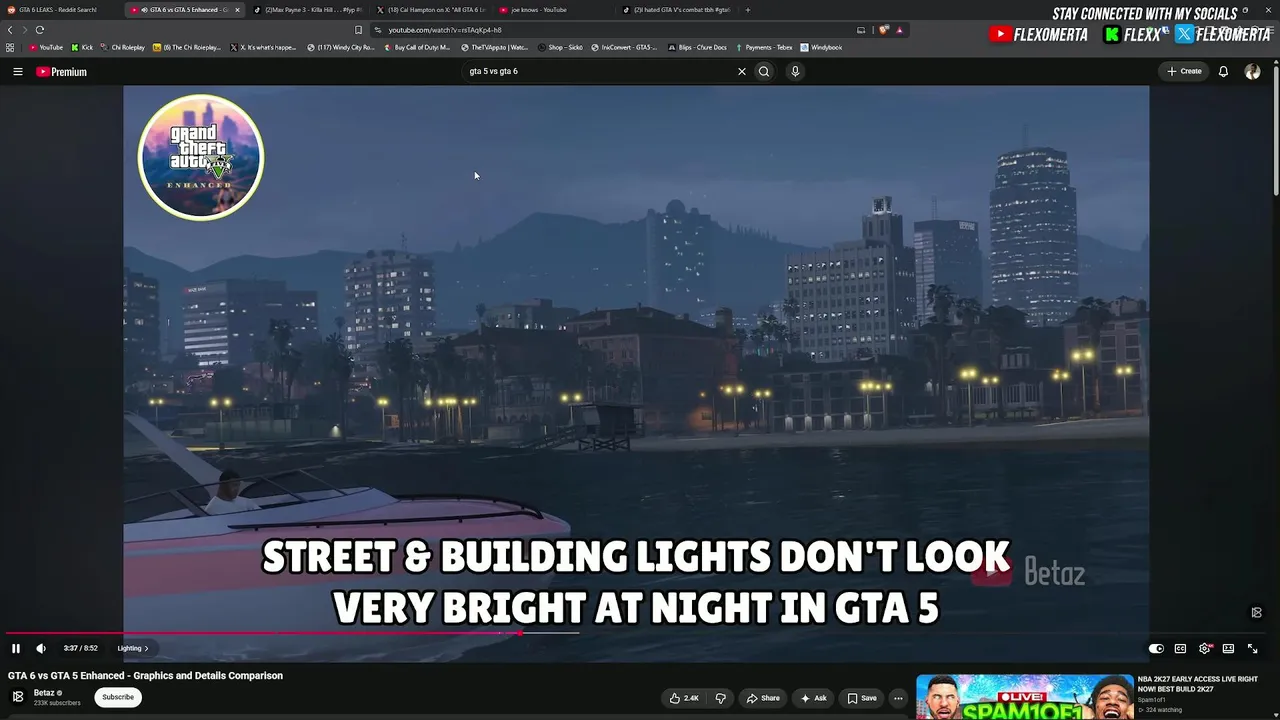Open the Buy Call of Duty bookmark
The height and width of the screenshot is (720, 1280).
(x=417, y=47)
